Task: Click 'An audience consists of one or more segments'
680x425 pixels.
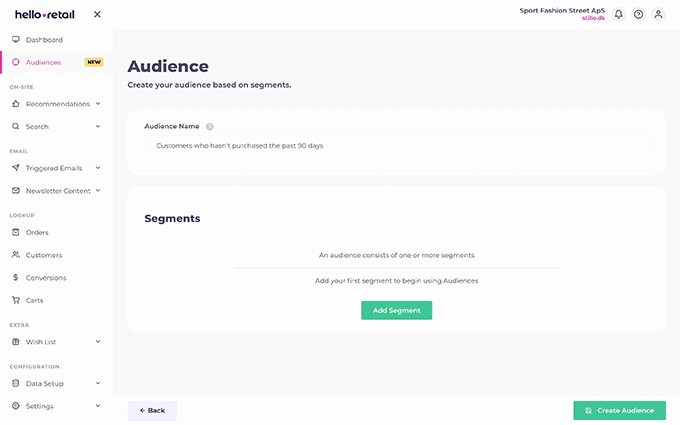Action: click(x=396, y=255)
